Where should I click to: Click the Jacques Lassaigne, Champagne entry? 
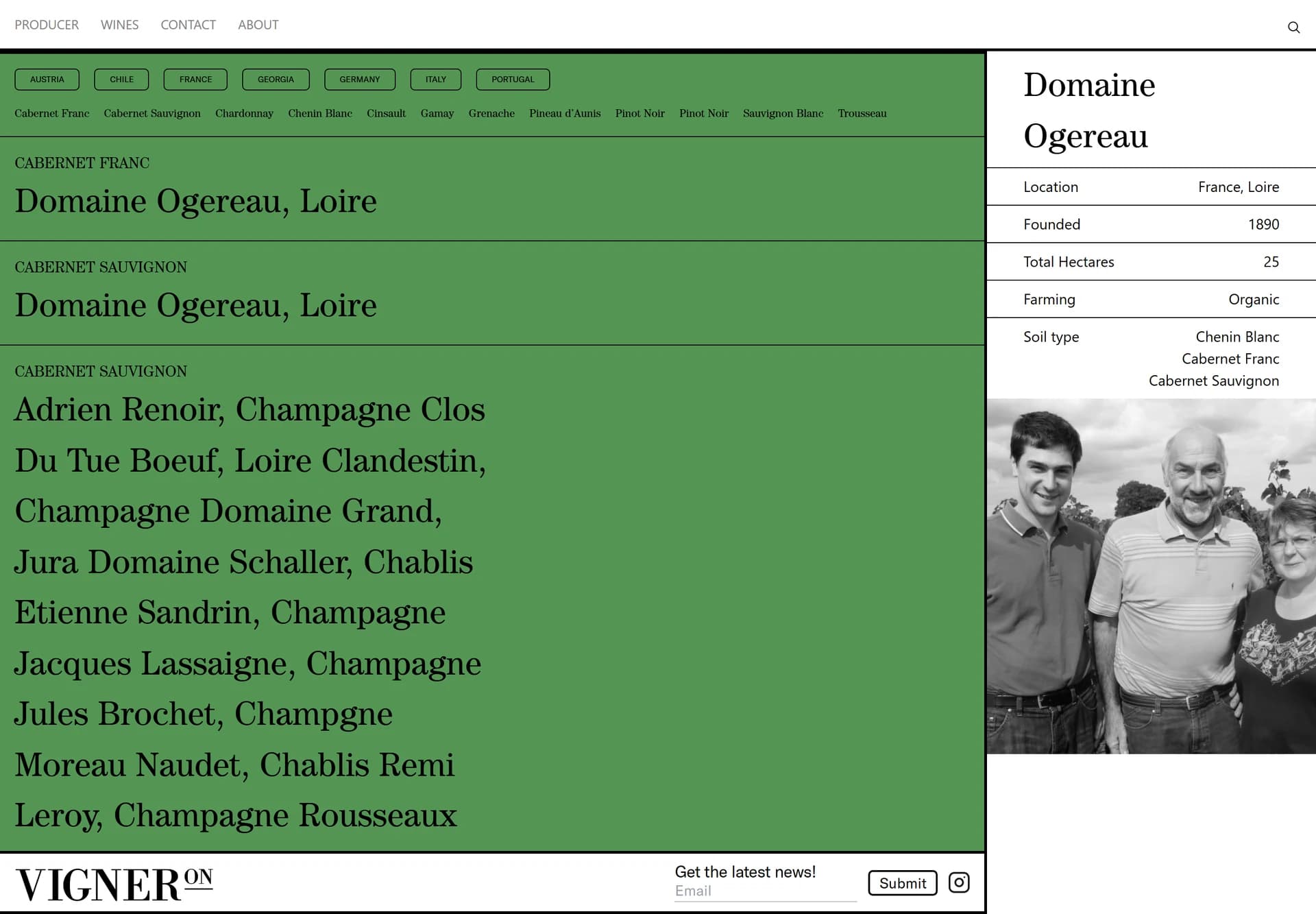[x=247, y=663]
